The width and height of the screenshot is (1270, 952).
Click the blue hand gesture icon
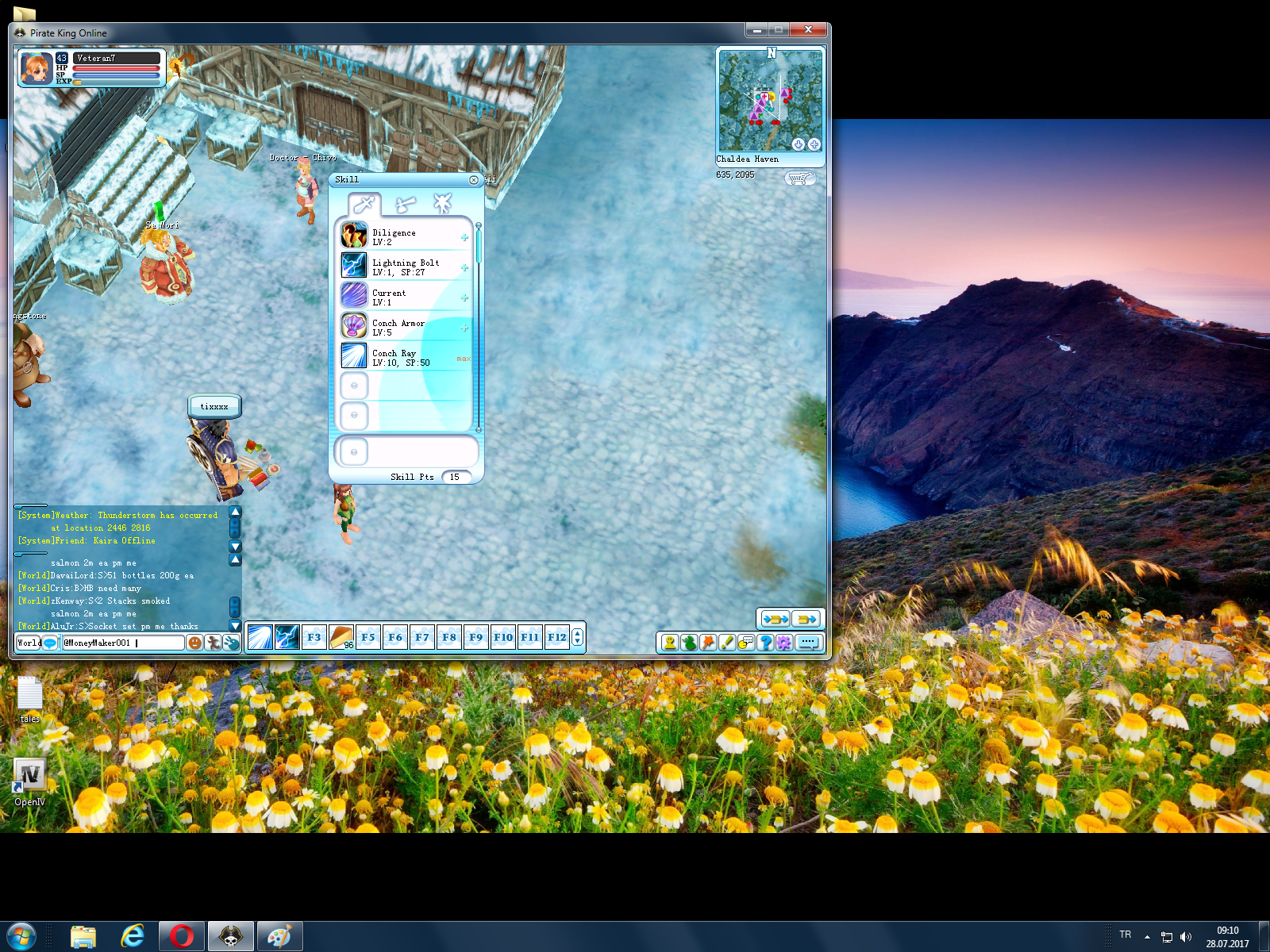231,643
